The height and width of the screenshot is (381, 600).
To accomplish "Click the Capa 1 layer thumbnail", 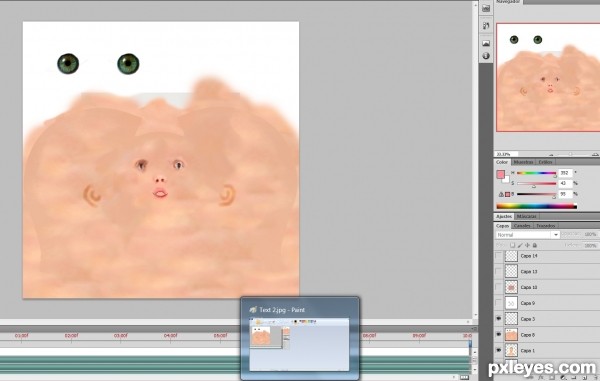I will tap(511, 350).
